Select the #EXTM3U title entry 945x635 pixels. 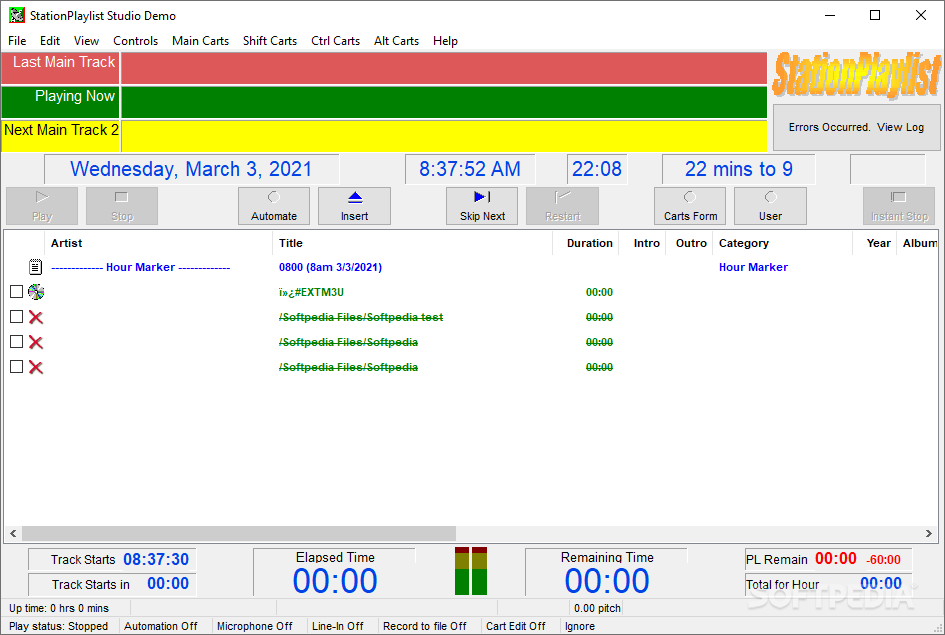(x=312, y=292)
